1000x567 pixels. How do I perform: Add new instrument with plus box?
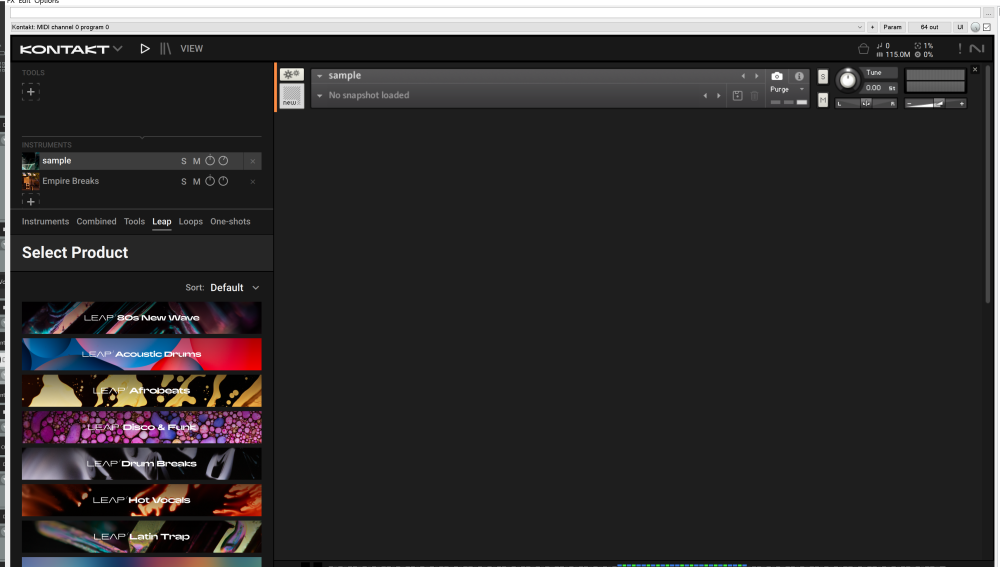click(31, 201)
